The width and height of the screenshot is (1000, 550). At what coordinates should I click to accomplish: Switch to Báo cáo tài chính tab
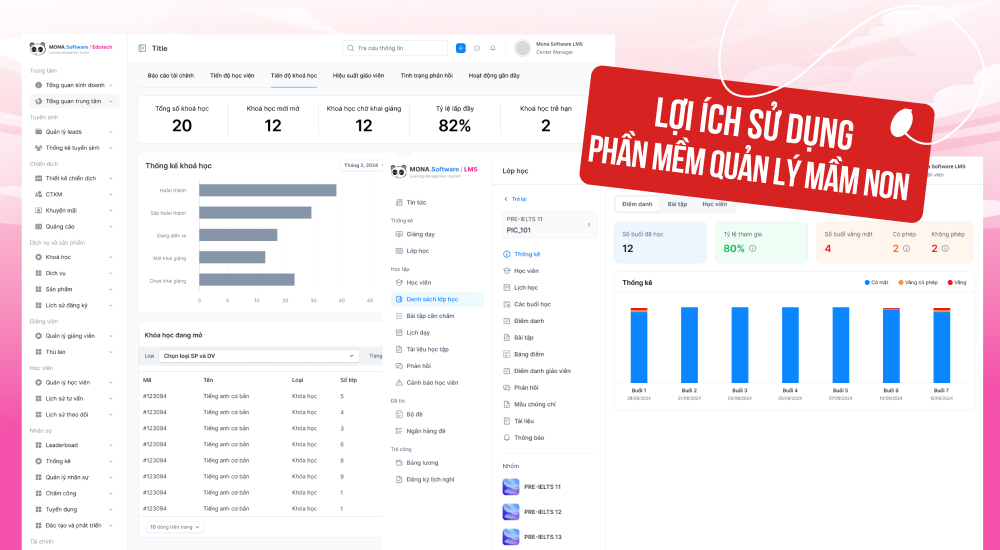click(170, 76)
